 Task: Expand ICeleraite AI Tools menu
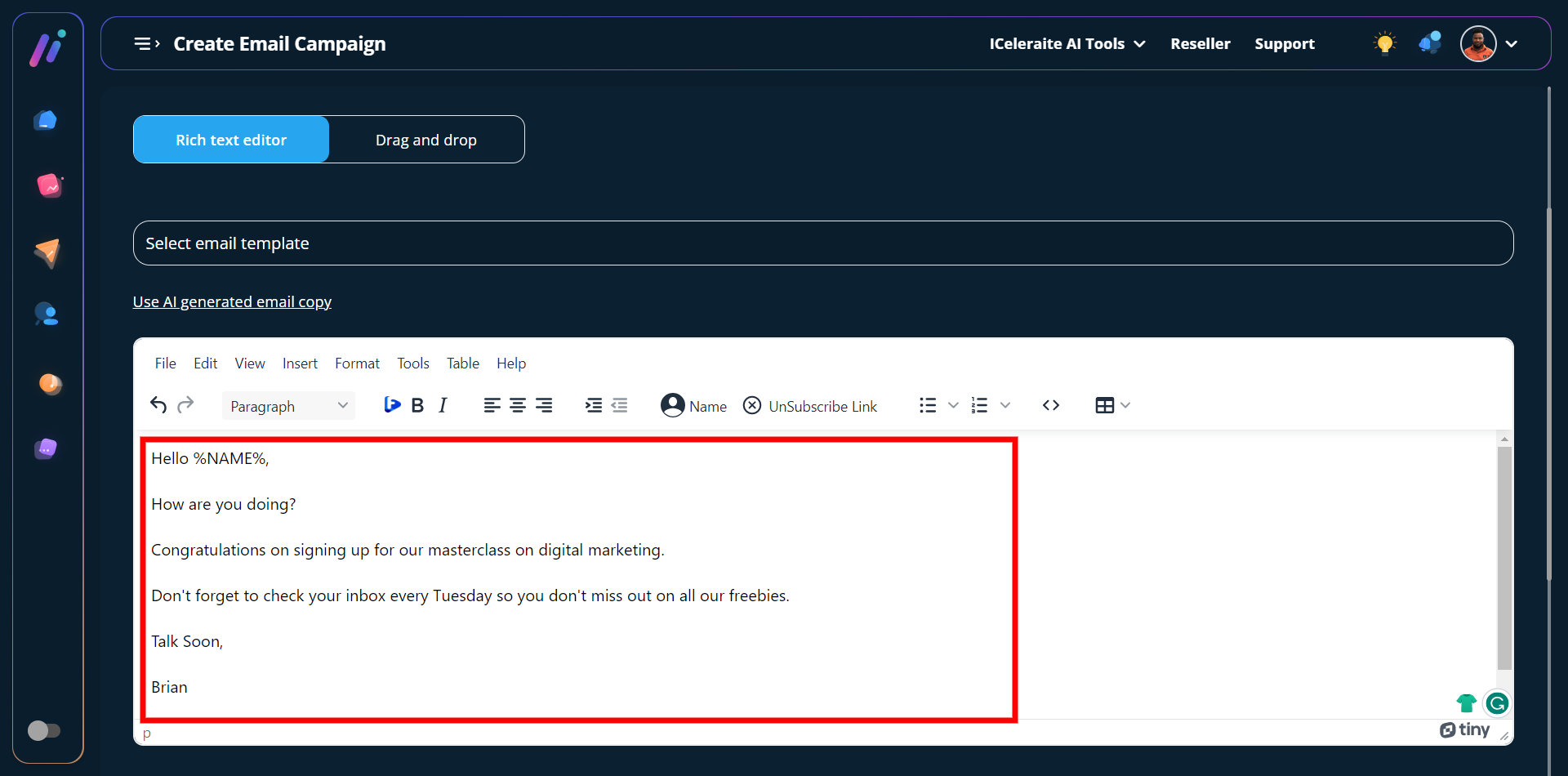click(x=1067, y=44)
